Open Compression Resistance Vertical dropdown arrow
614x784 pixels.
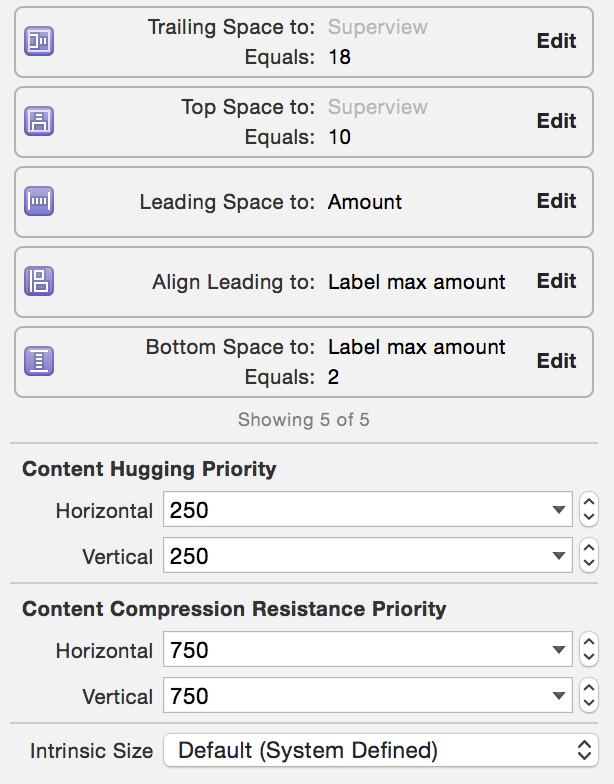[x=558, y=697]
